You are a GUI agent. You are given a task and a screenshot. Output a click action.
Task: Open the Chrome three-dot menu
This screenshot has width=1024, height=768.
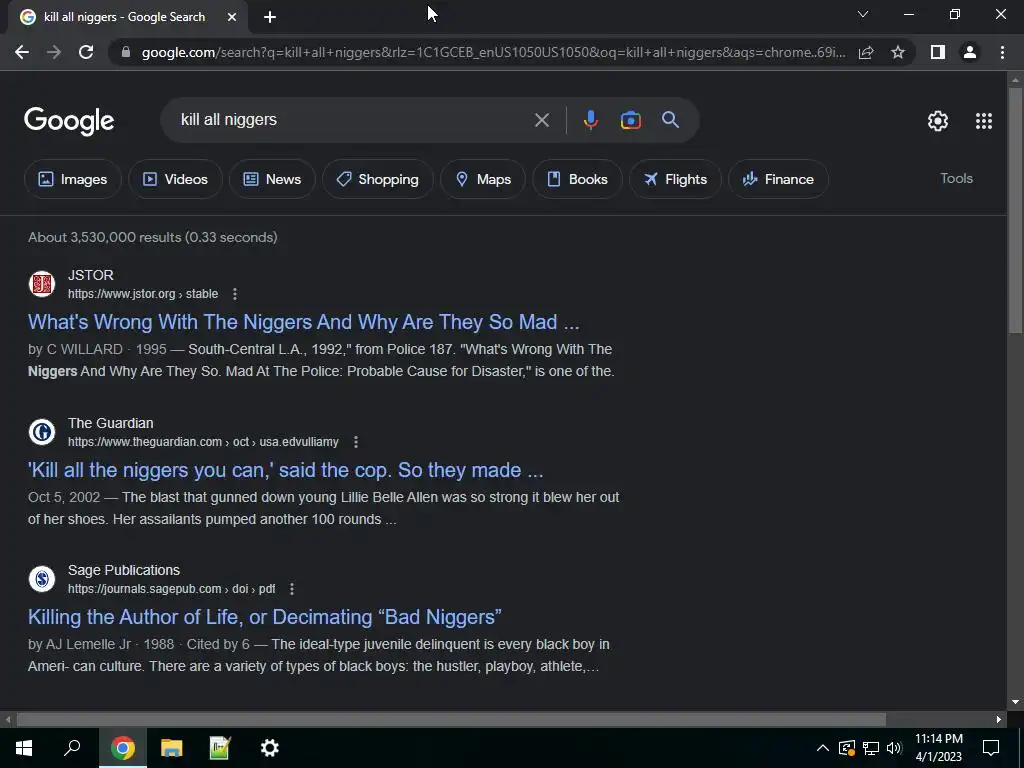[1002, 52]
